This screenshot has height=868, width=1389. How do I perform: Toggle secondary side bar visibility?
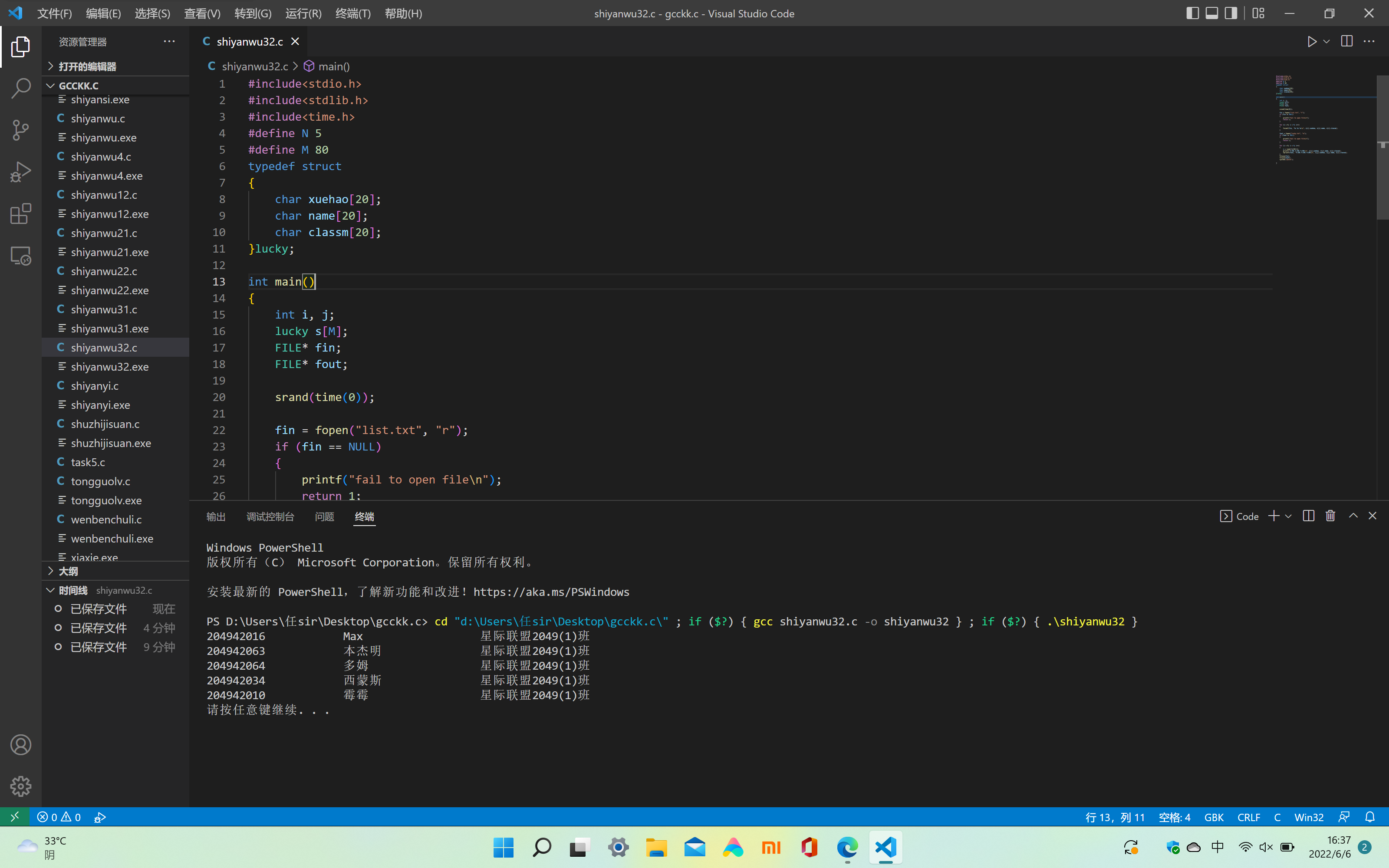point(1231,13)
